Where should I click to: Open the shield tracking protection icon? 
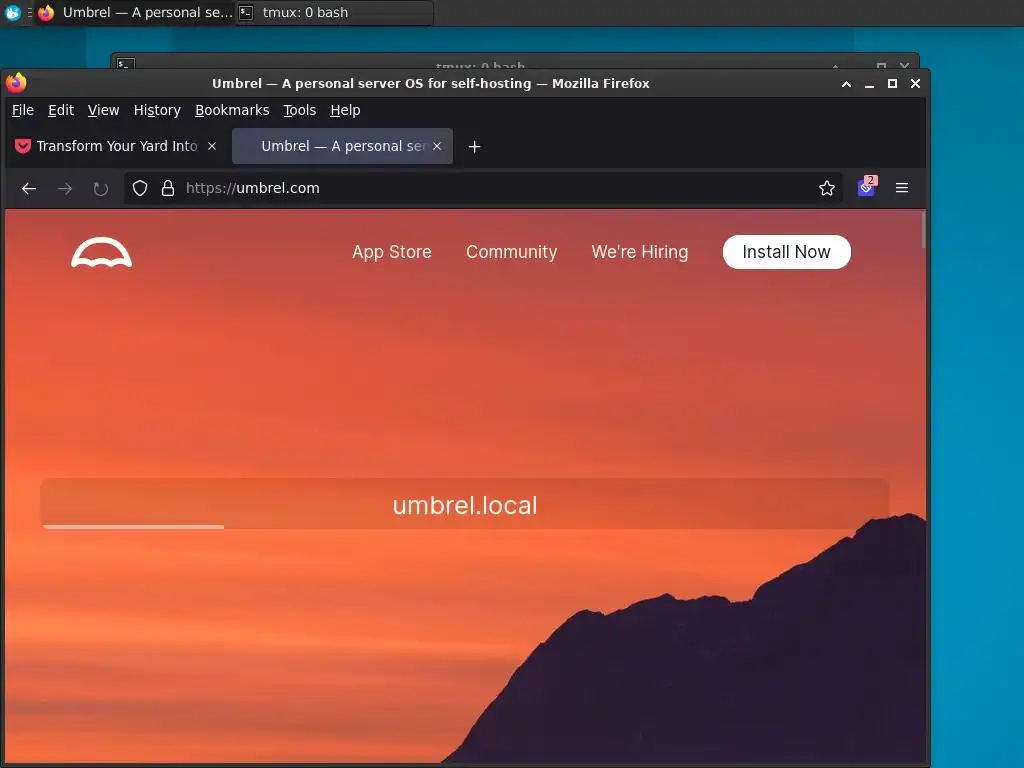pos(140,188)
